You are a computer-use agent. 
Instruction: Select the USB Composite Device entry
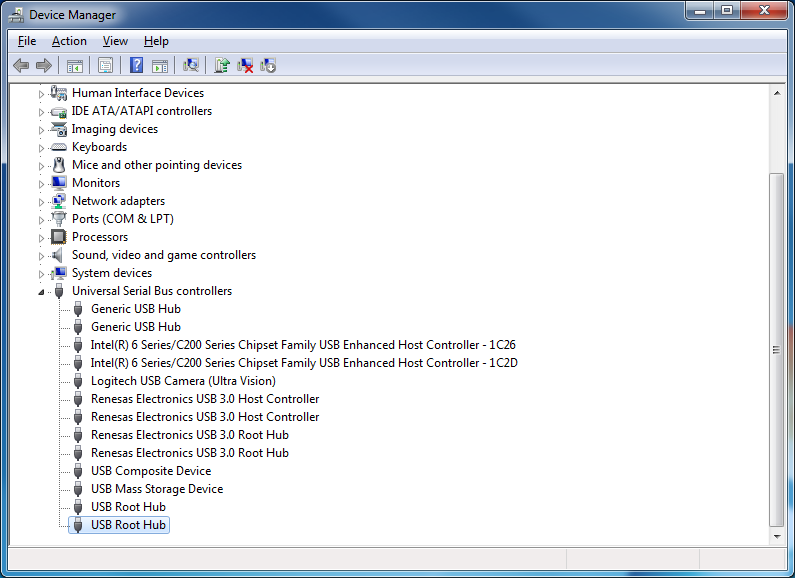click(x=151, y=471)
